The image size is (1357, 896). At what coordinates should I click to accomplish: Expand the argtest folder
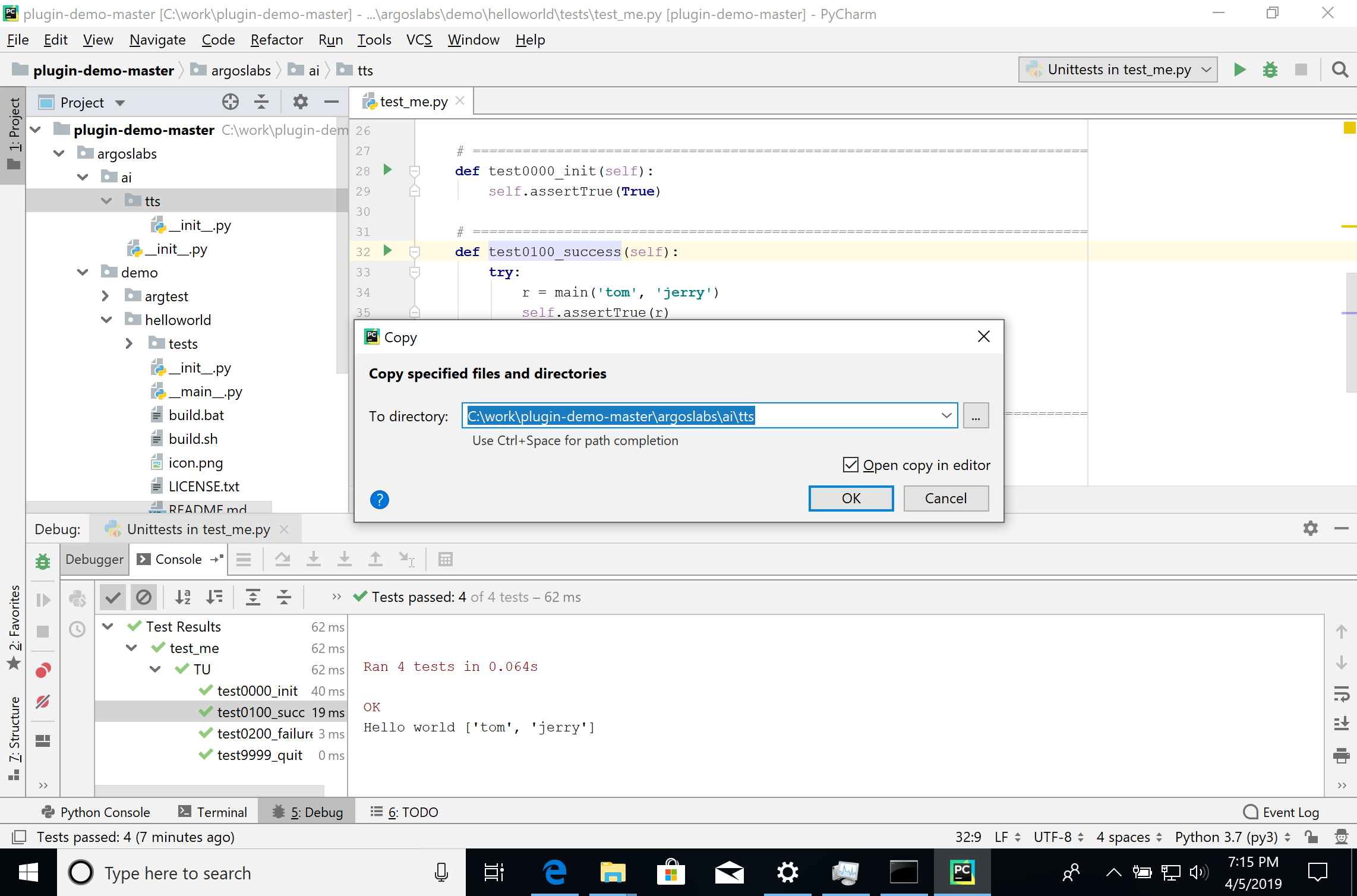tap(106, 296)
